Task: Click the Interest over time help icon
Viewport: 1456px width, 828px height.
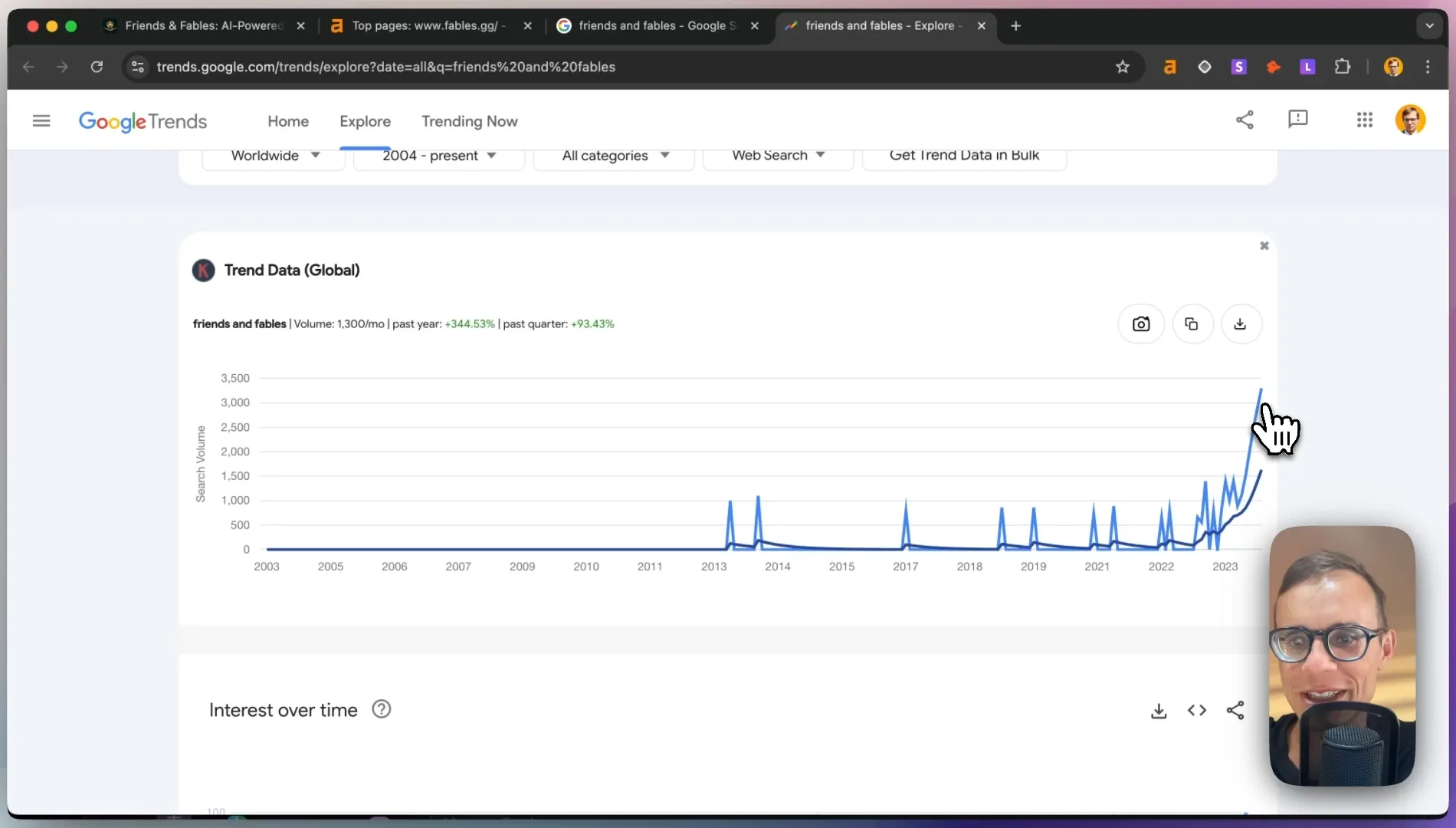Action: 381,709
